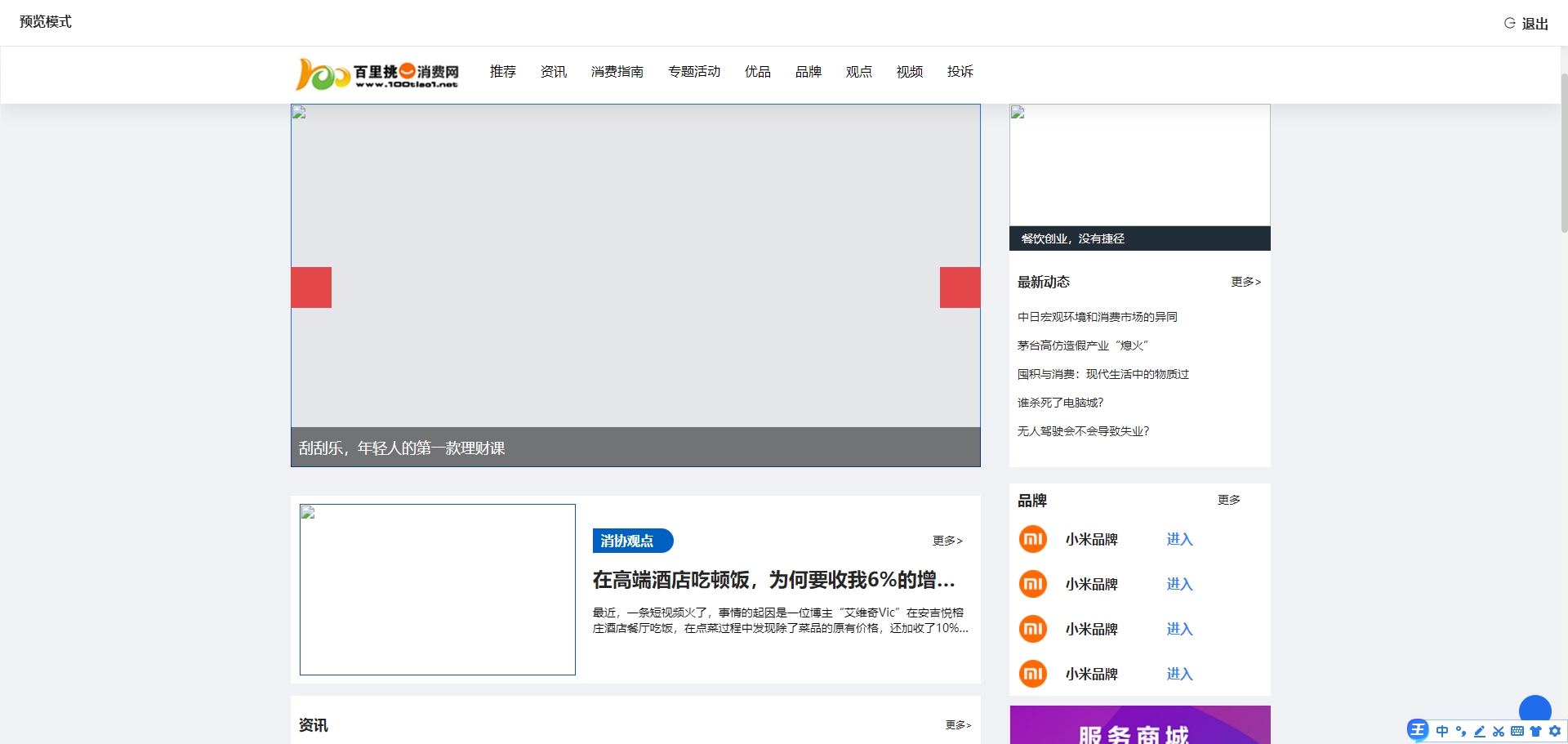Expand 更多 in the 品牌 panel
The width and height of the screenshot is (1568, 744).
1228,500
